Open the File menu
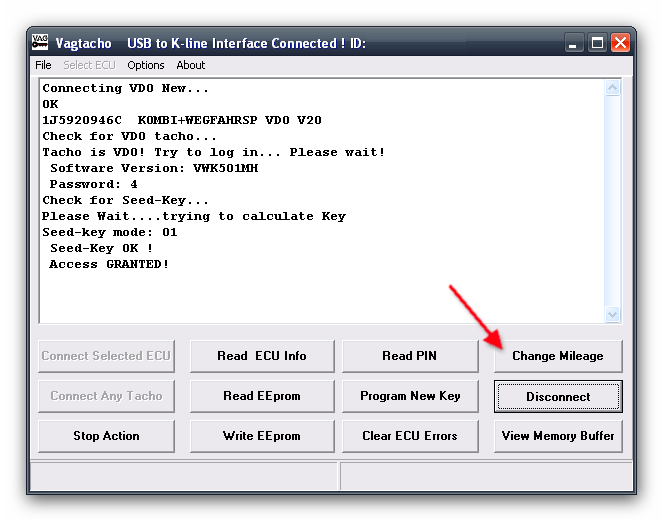Viewport: 663px width, 521px height. [x=43, y=65]
